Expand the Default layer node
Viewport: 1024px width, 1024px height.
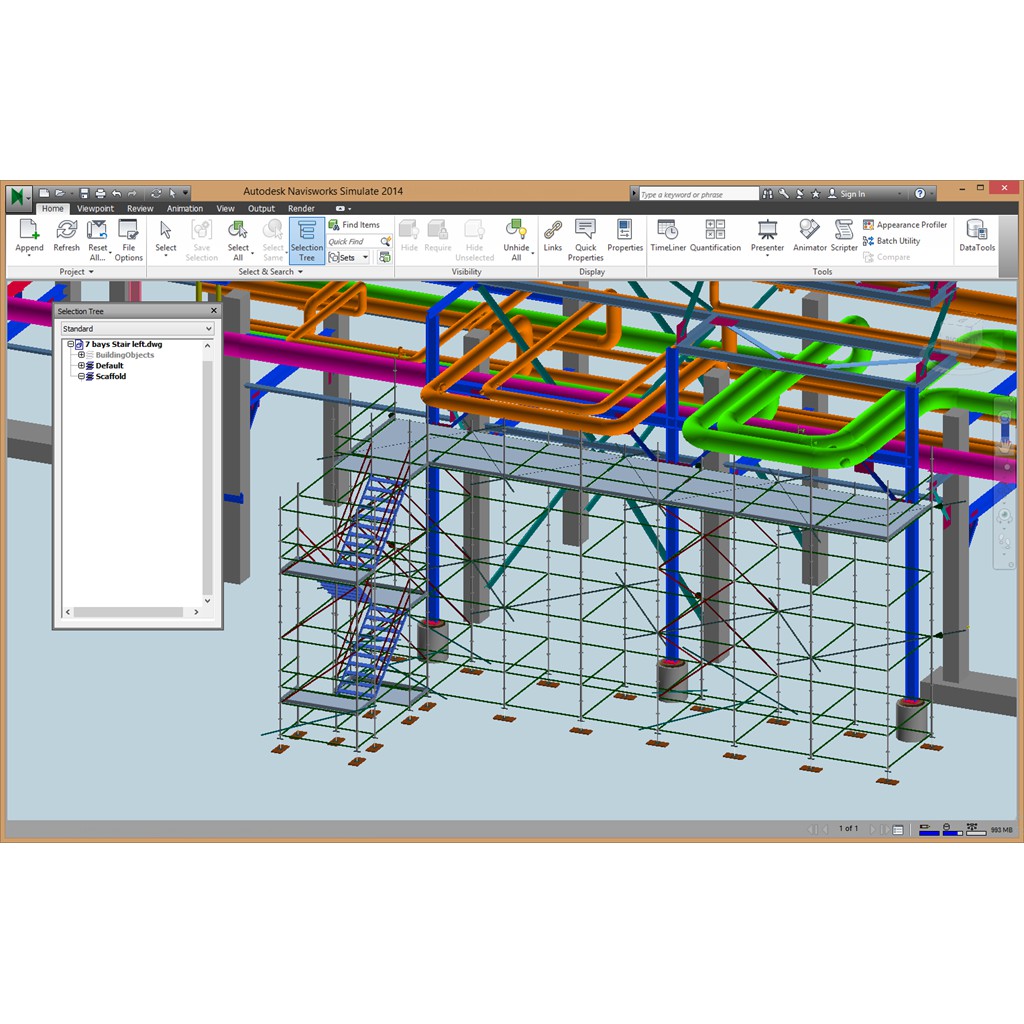point(81,366)
